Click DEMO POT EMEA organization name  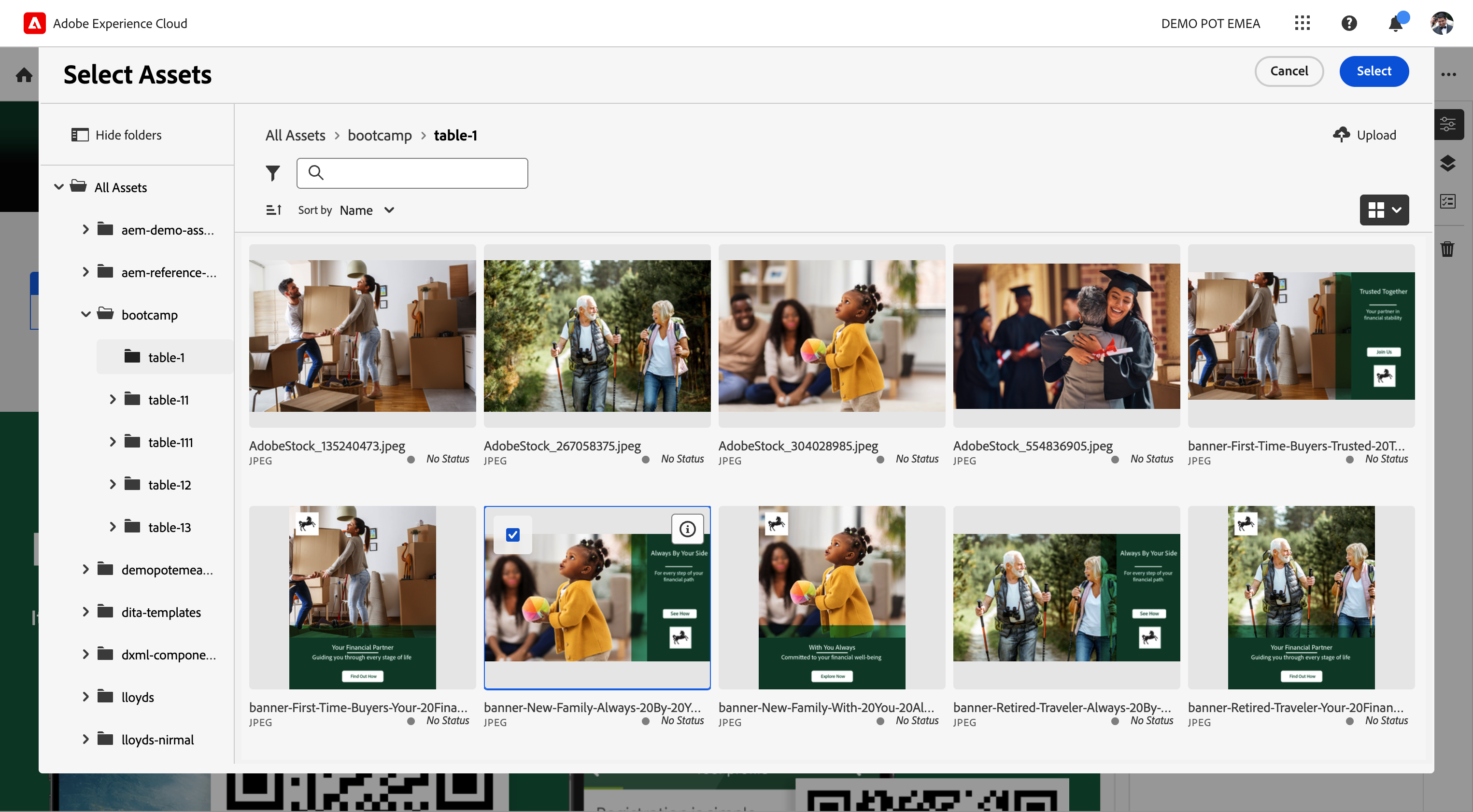(x=1210, y=24)
